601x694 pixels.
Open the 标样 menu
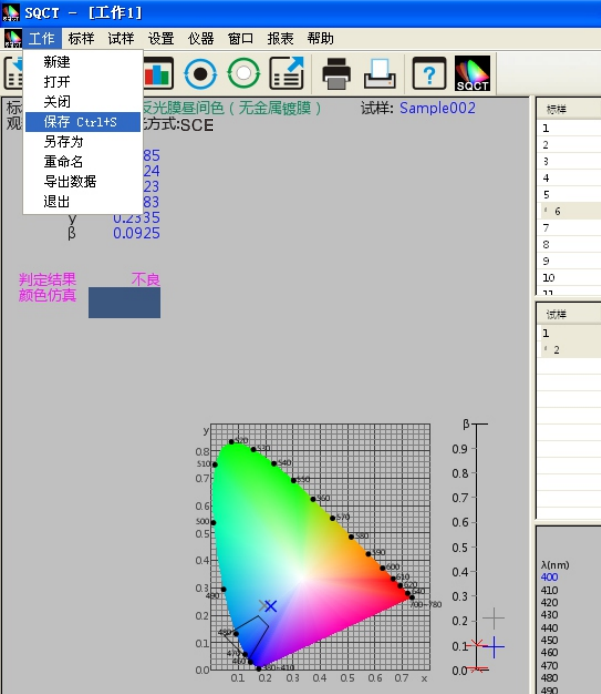point(81,39)
